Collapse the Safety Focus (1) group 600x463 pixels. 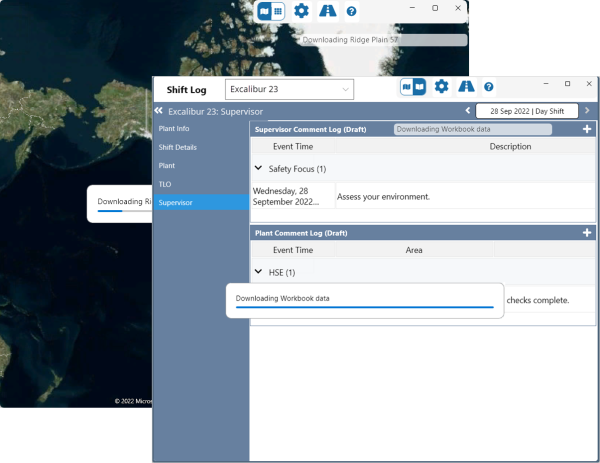tap(259, 169)
